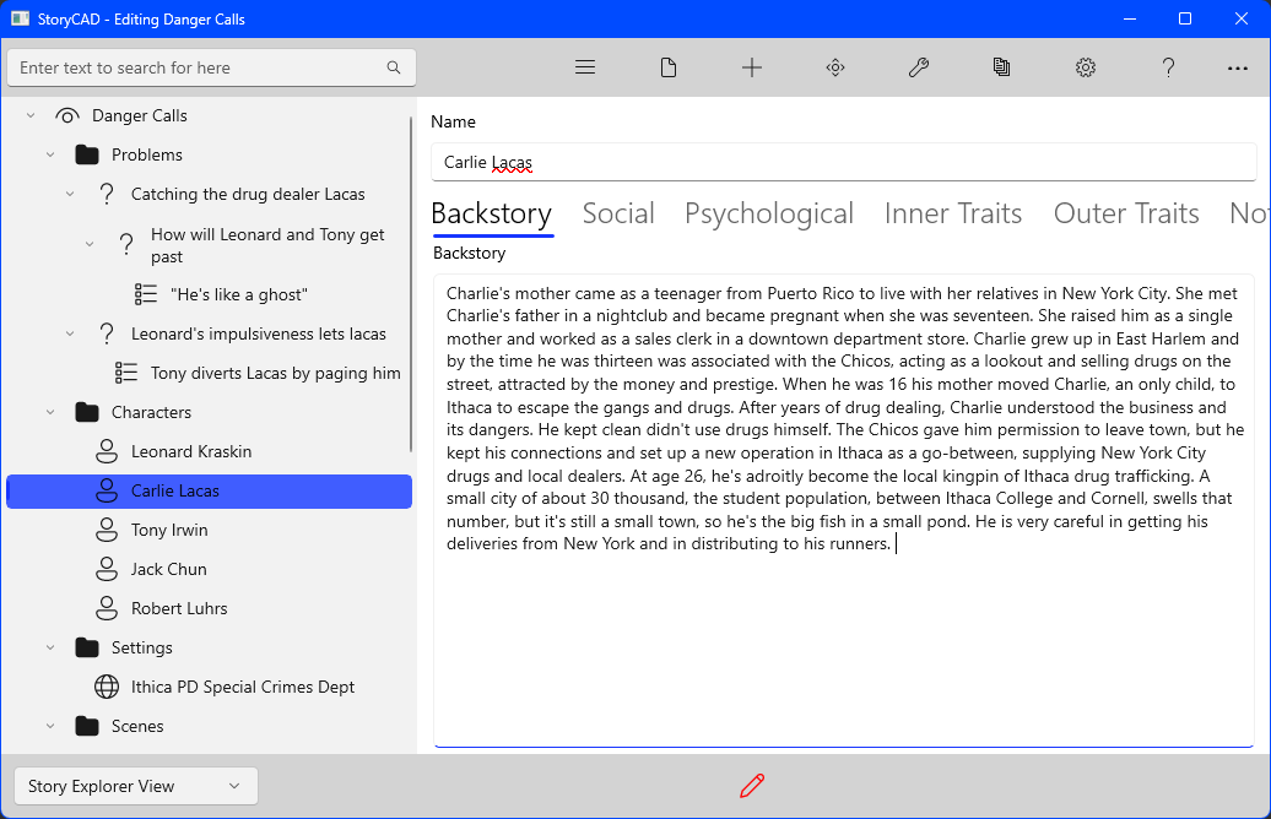Click the plus Add element icon
This screenshot has width=1271, height=819.
752,67
